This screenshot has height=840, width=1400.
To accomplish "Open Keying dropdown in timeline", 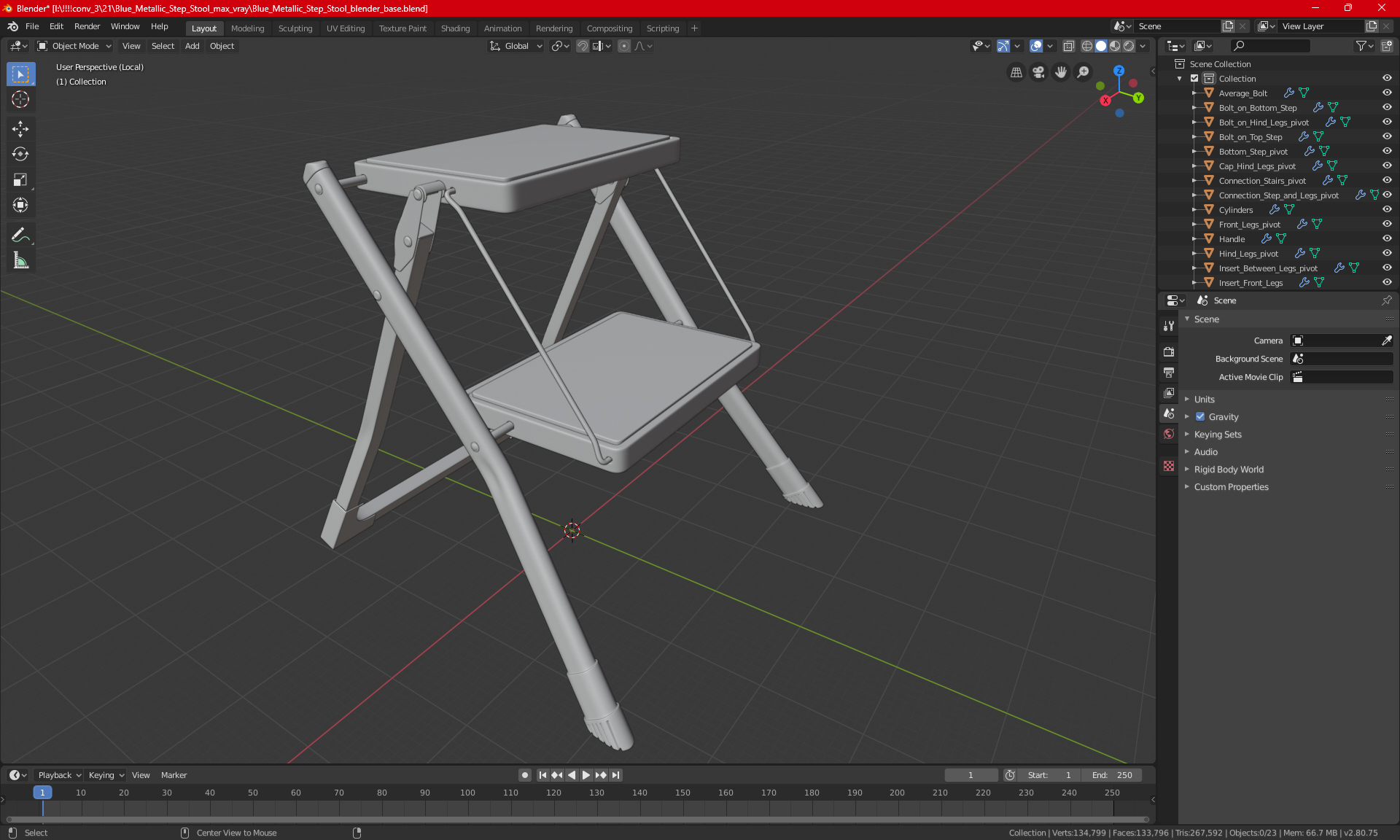I will 106,775.
